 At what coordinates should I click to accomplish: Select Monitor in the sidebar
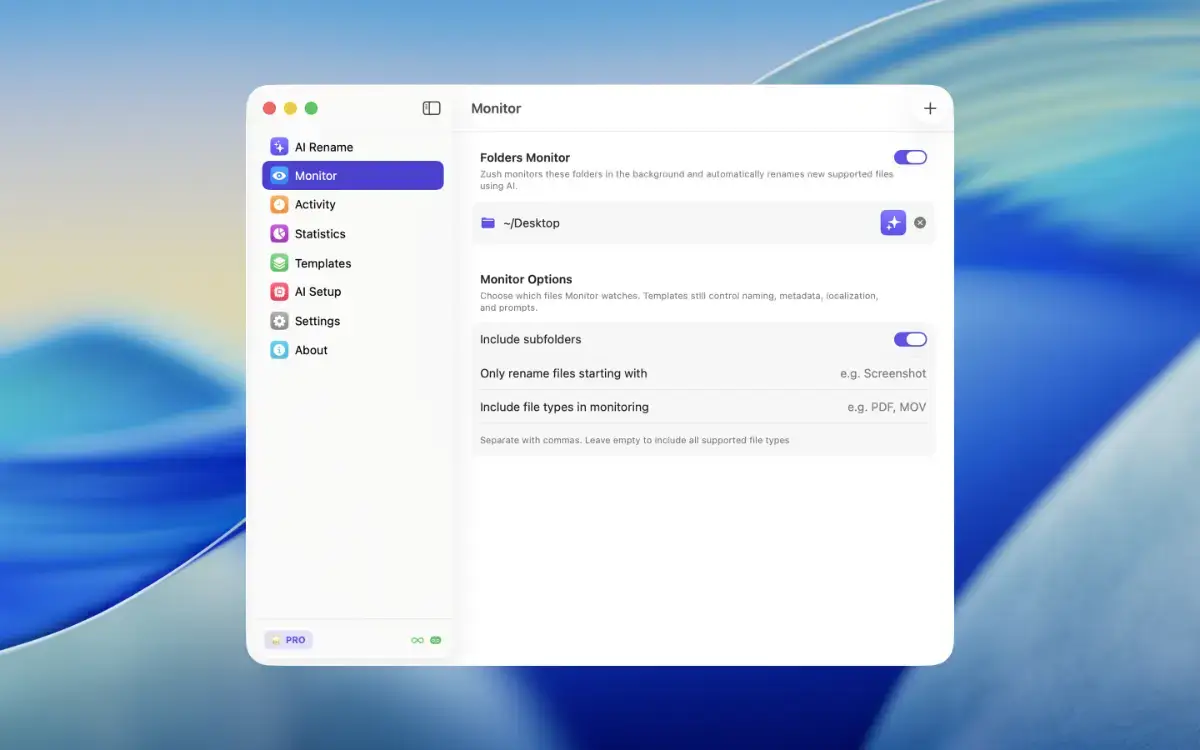coord(352,175)
